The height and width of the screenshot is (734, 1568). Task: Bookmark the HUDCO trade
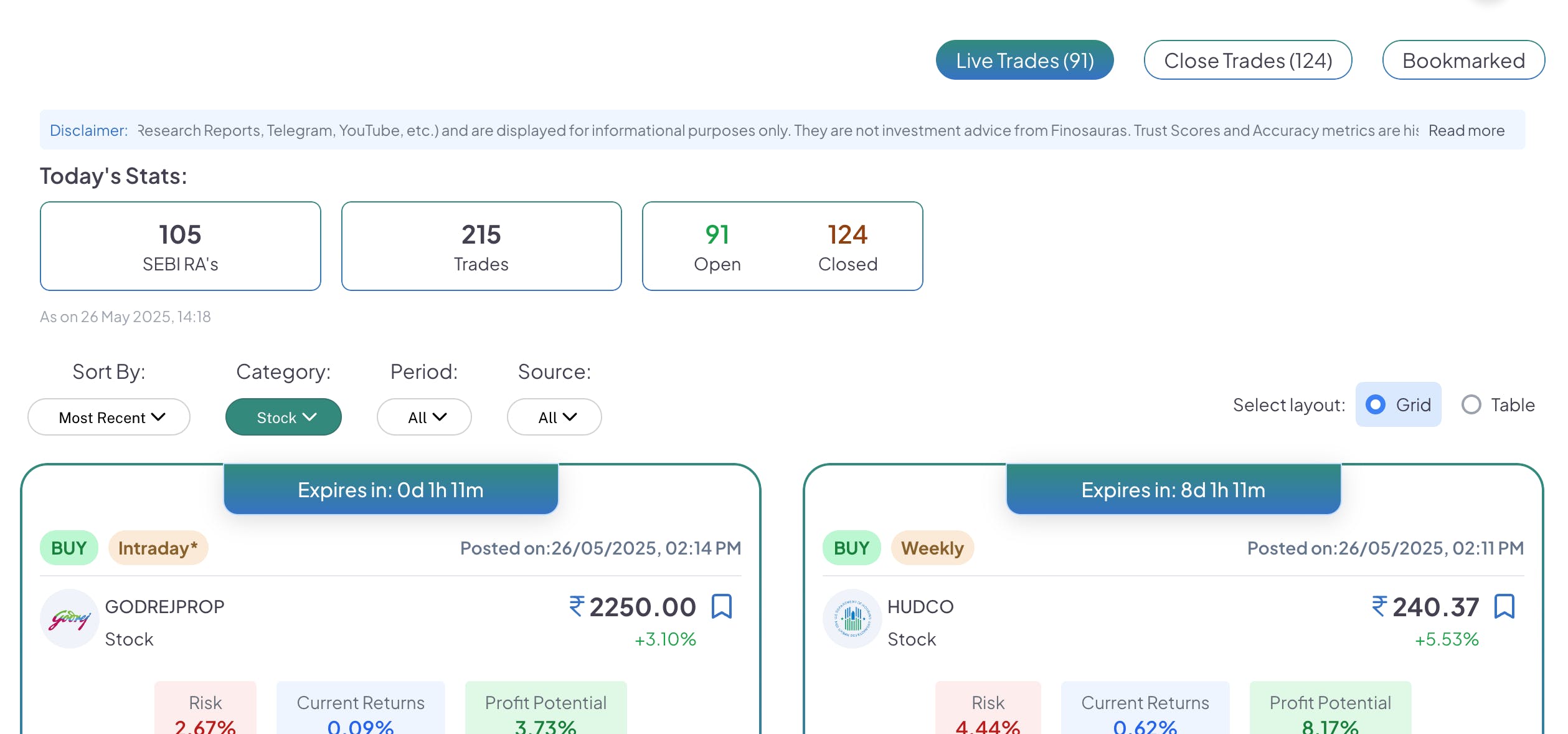coord(1504,606)
